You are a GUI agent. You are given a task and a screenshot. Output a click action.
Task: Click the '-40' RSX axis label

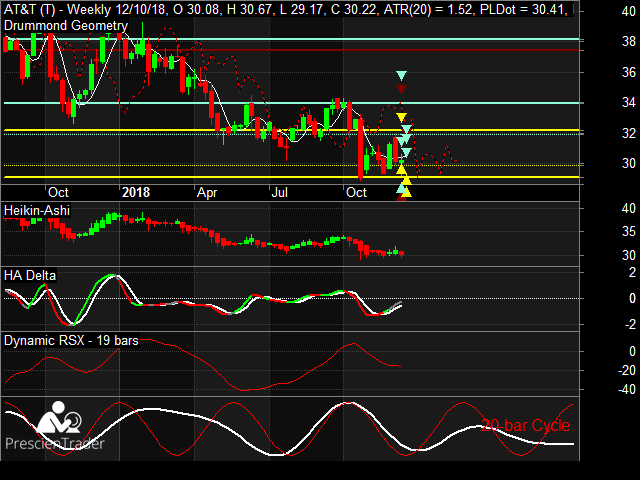coord(627,389)
